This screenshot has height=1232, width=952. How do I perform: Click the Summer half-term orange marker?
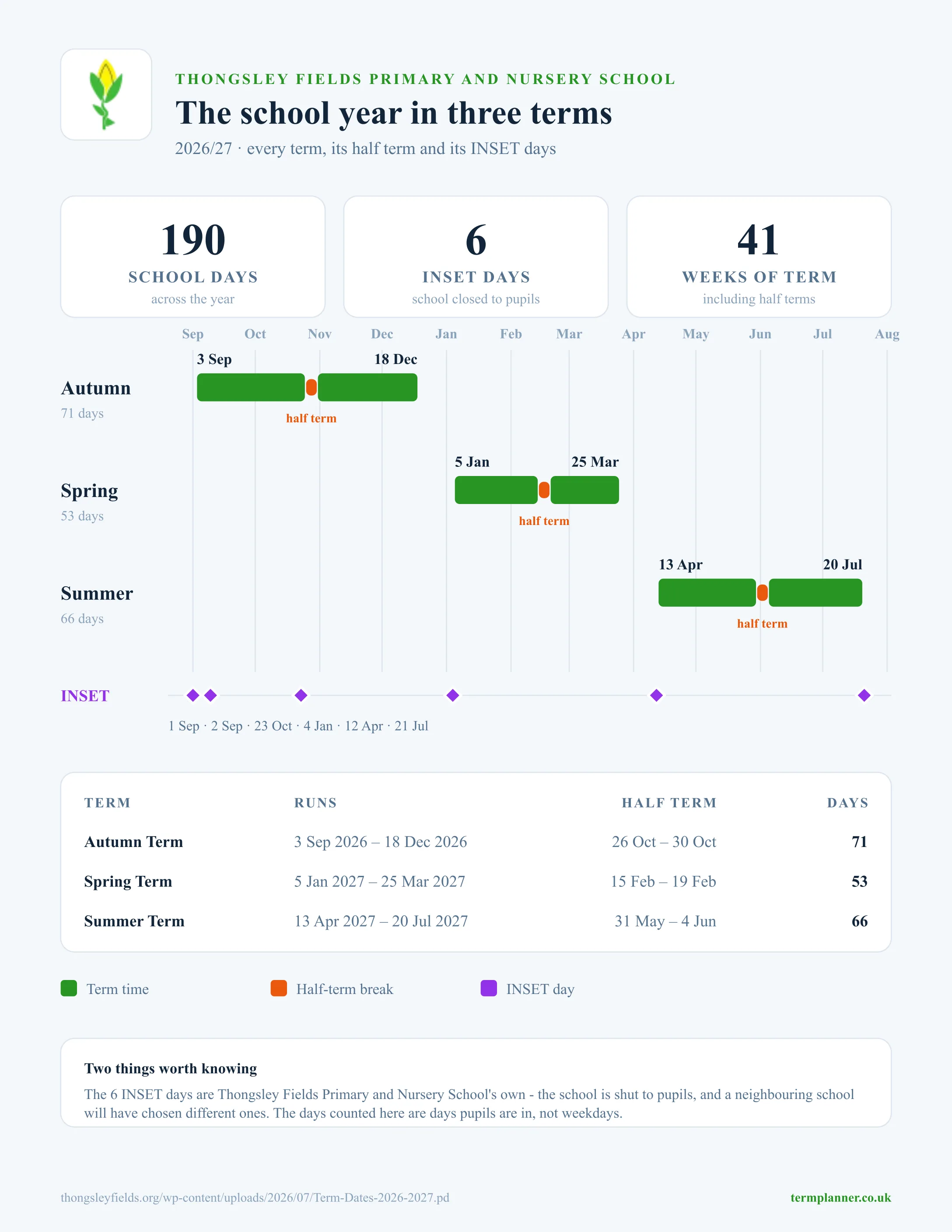[x=763, y=592]
